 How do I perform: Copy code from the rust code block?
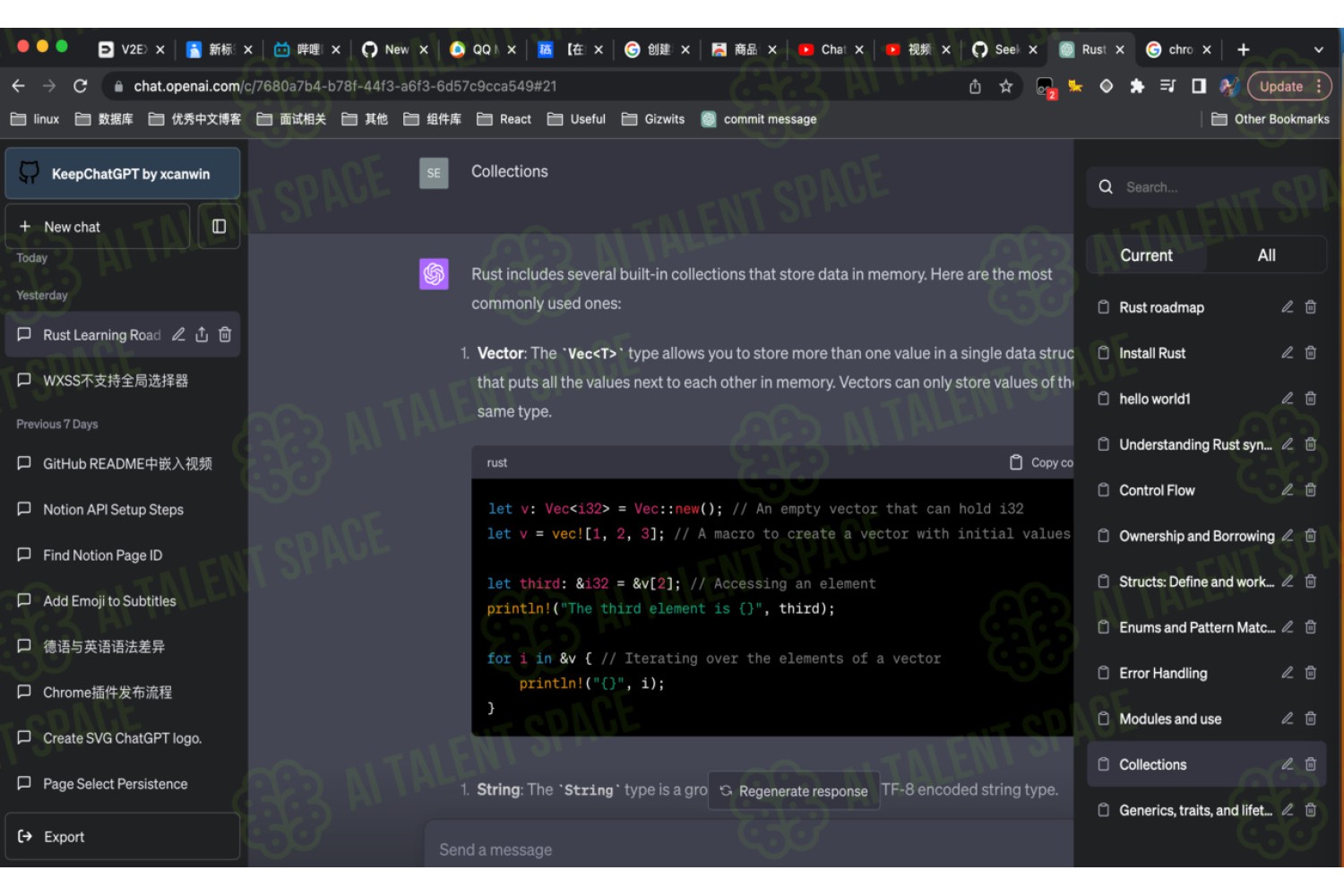pyautogui.click(x=1041, y=462)
